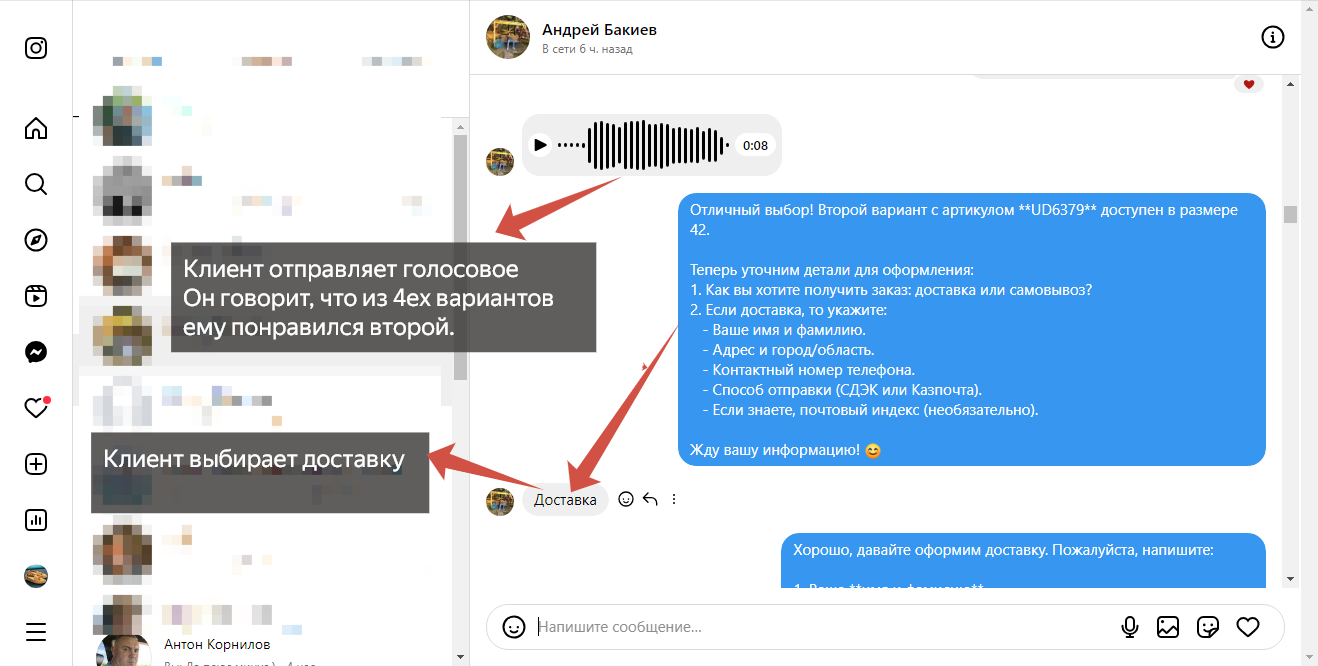Screen dimensions: 1318x666
Task: Open Explore compass icon
Action: pyautogui.click(x=36, y=240)
